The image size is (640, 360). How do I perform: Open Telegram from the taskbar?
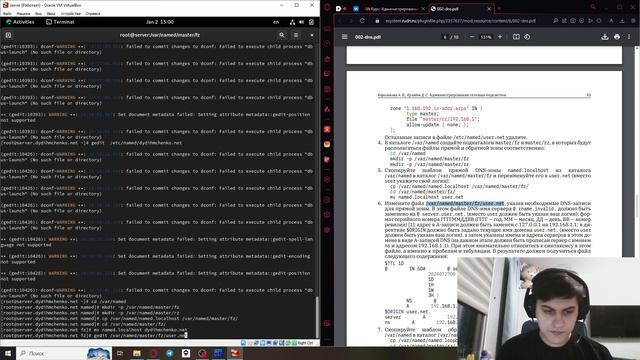(170, 353)
